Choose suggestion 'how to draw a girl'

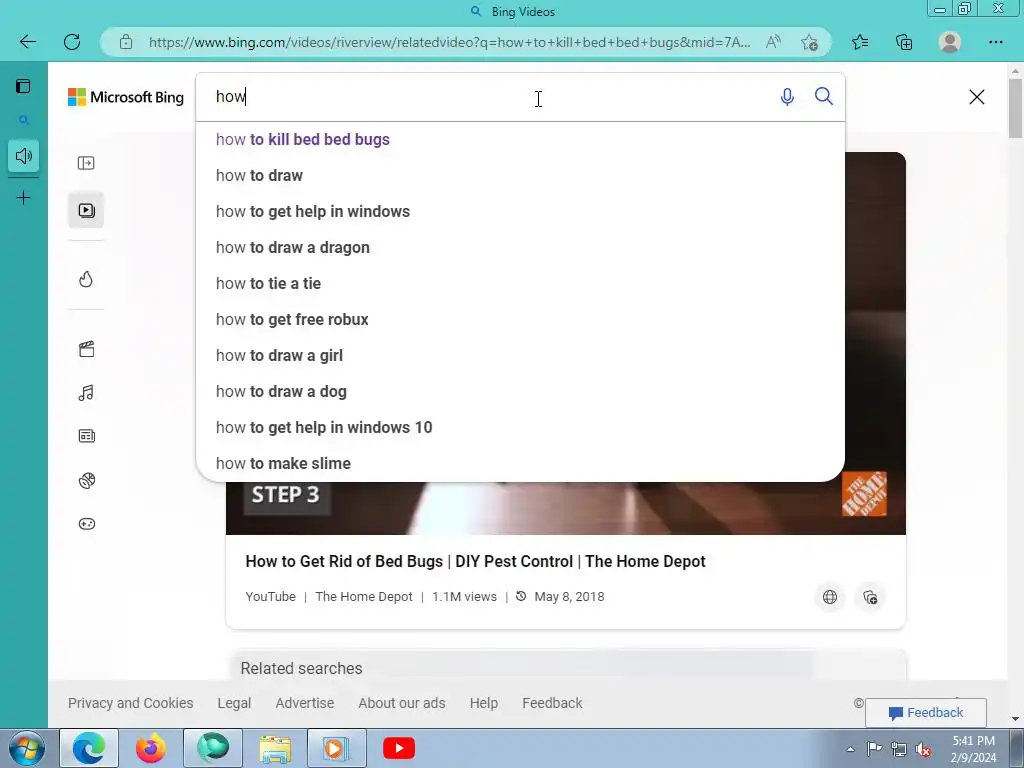coord(520,355)
